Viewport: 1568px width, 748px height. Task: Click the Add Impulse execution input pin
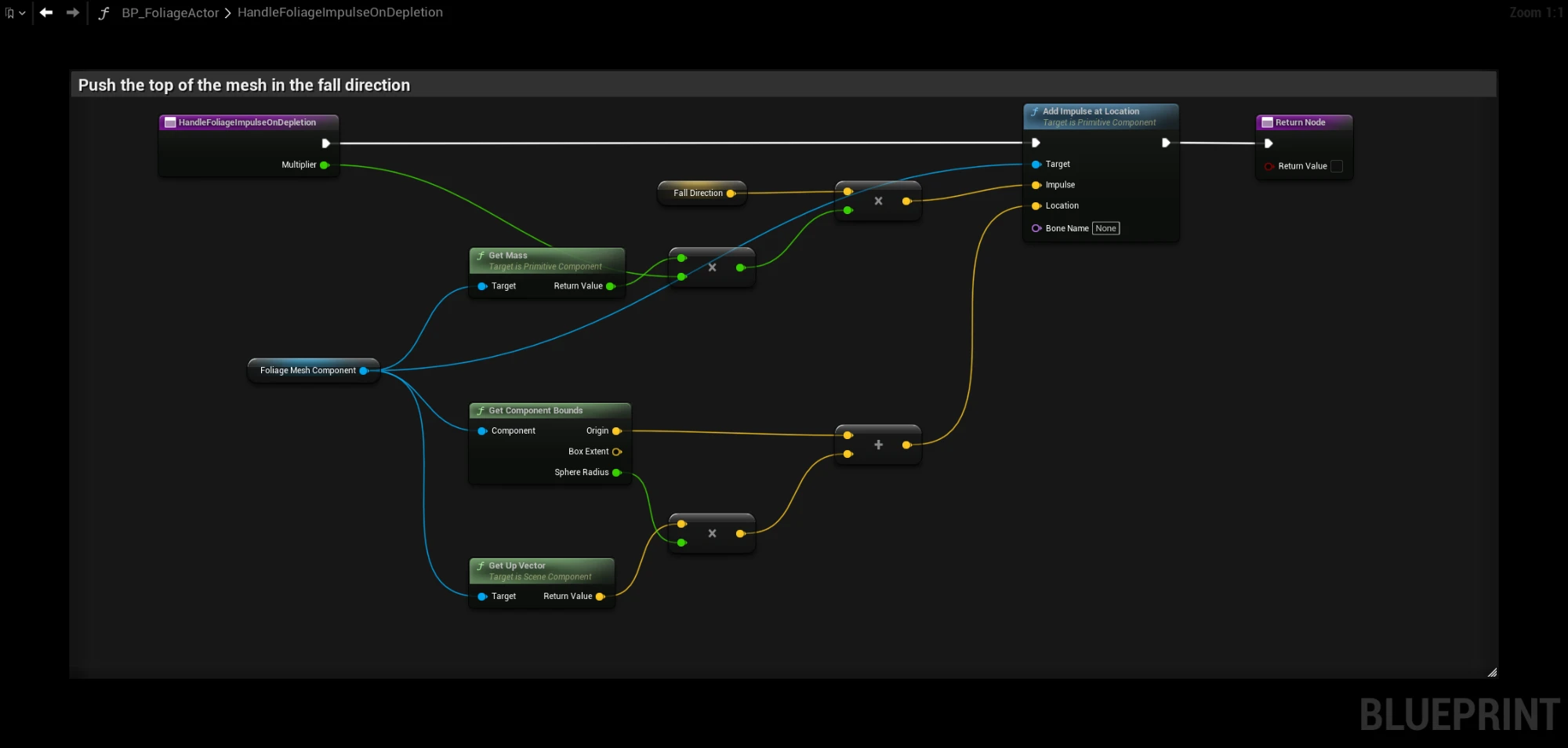point(1036,143)
